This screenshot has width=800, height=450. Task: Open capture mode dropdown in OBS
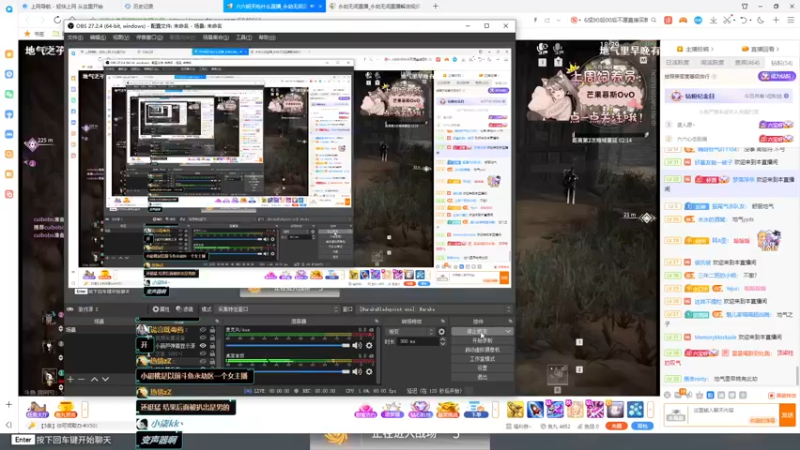tap(277, 309)
